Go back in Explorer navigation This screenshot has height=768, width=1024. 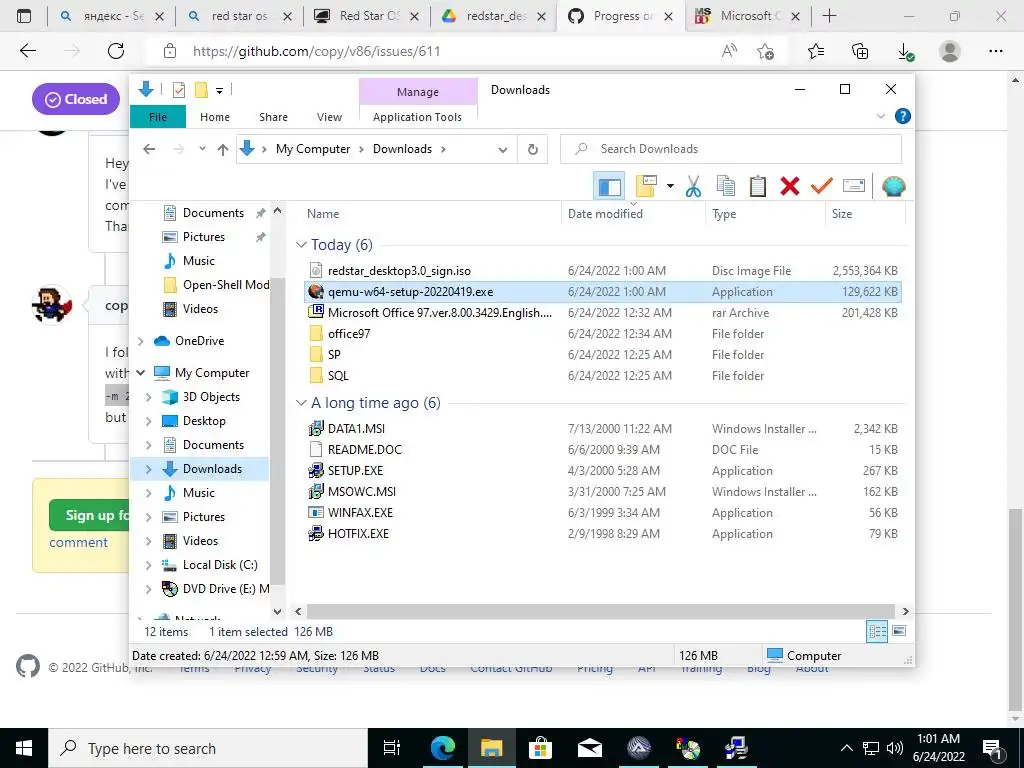[x=149, y=149]
